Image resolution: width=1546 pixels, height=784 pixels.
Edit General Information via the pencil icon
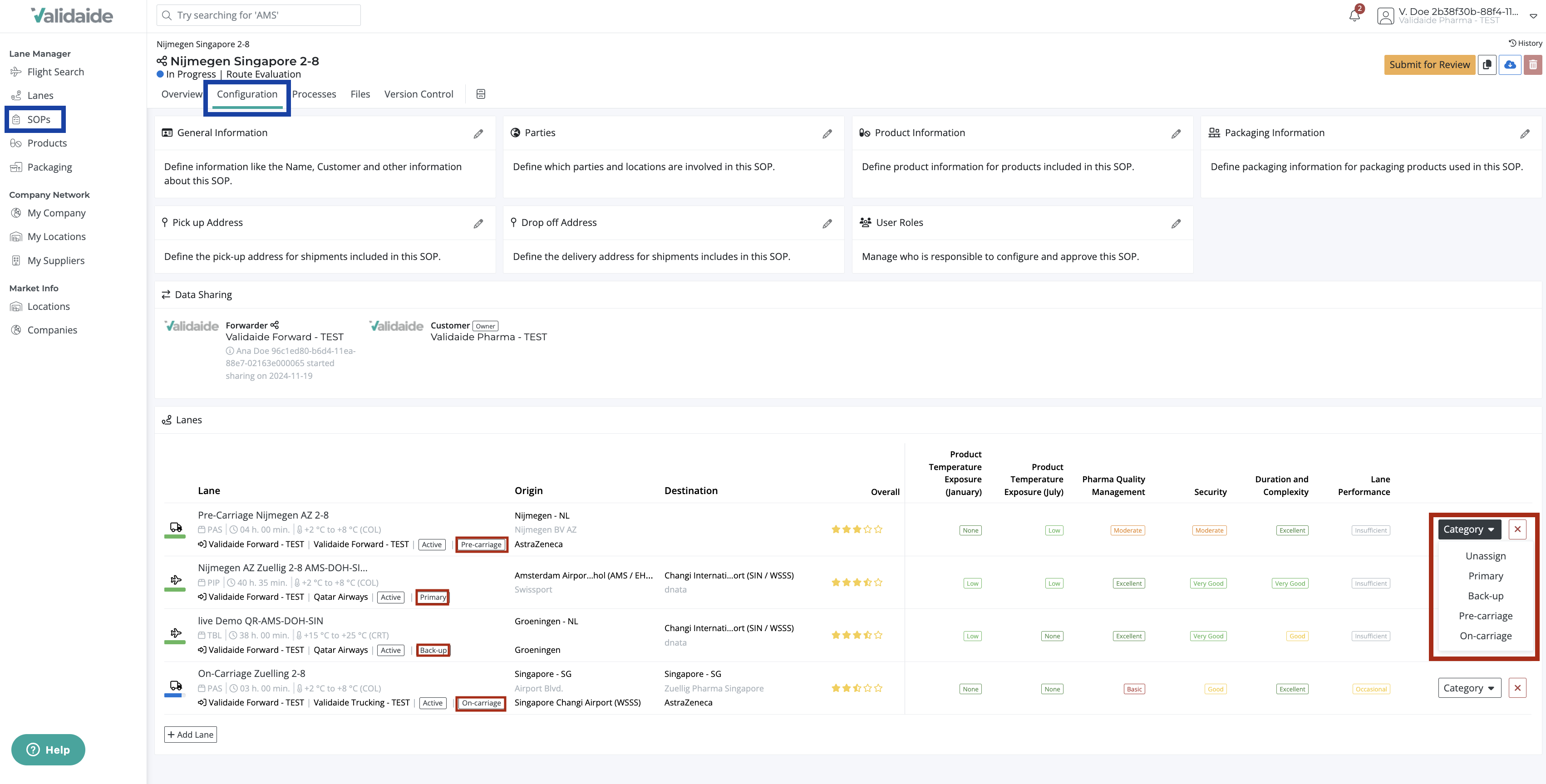click(478, 133)
